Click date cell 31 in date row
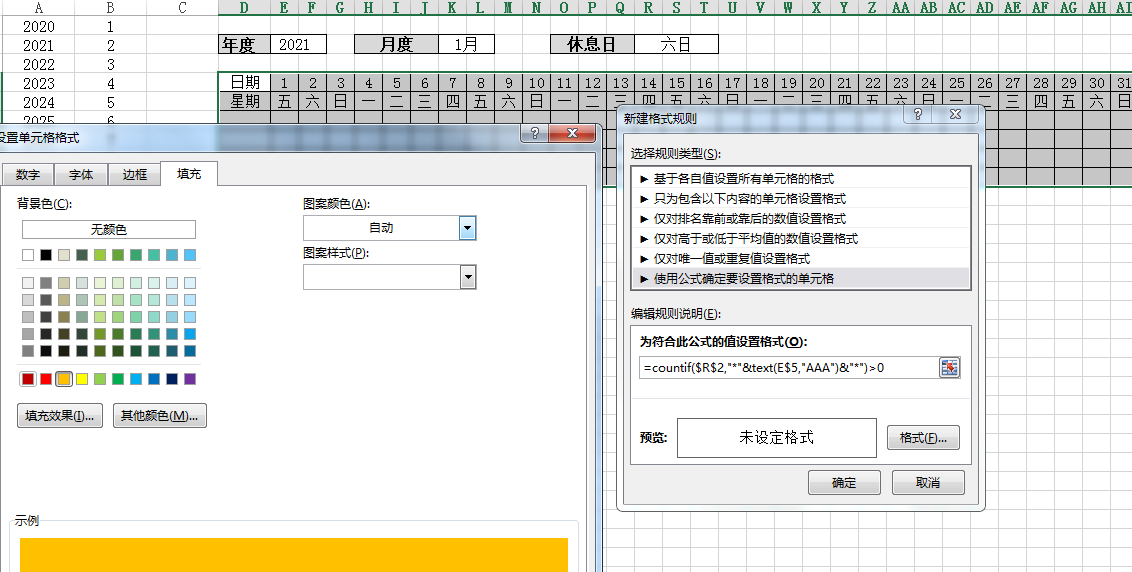Screen dimensions: 1132x572 [1124, 82]
